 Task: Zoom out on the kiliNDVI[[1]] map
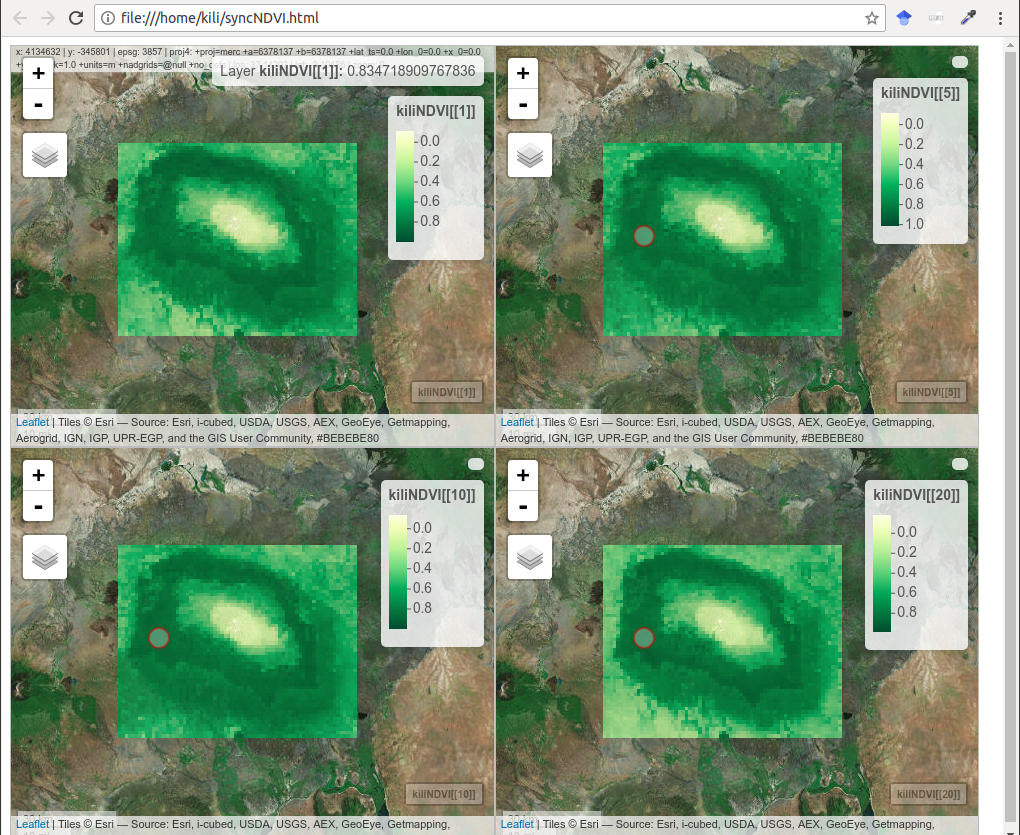(x=38, y=103)
